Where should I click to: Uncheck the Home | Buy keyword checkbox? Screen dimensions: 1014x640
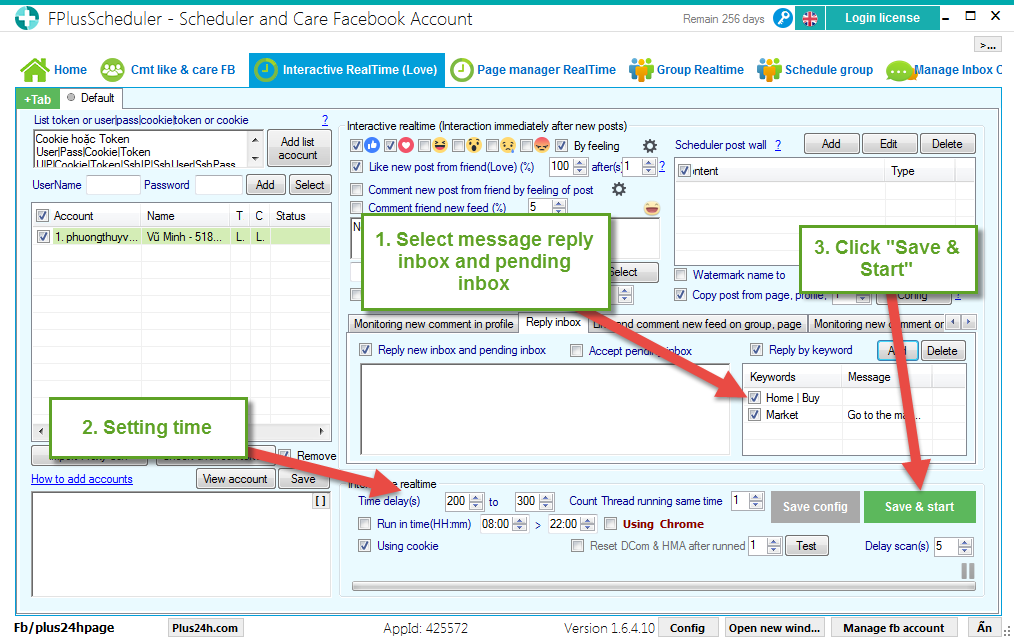(754, 398)
